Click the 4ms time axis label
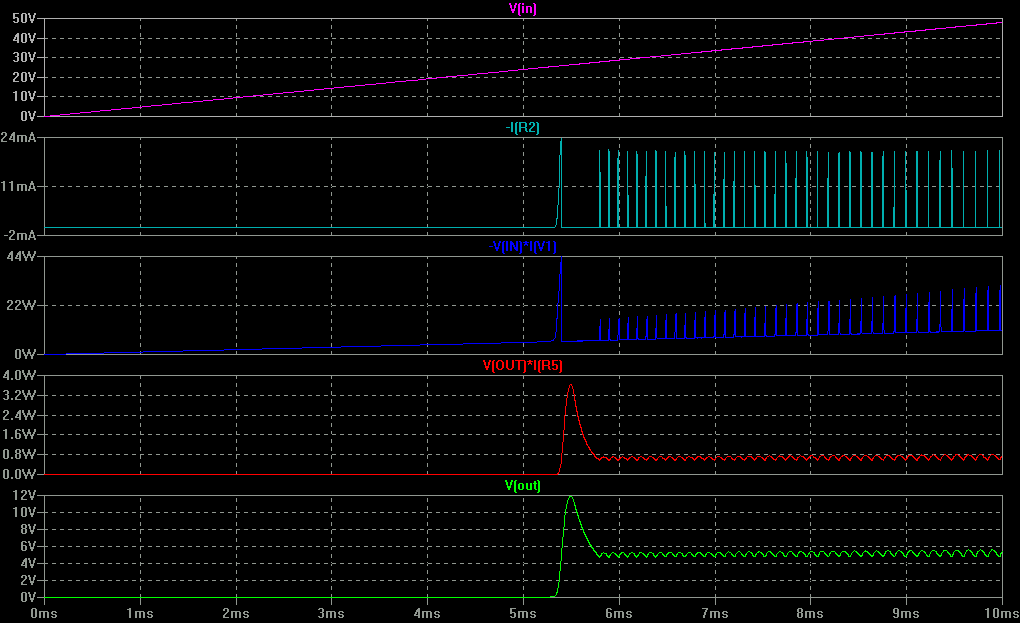The image size is (1020, 623). point(427,613)
